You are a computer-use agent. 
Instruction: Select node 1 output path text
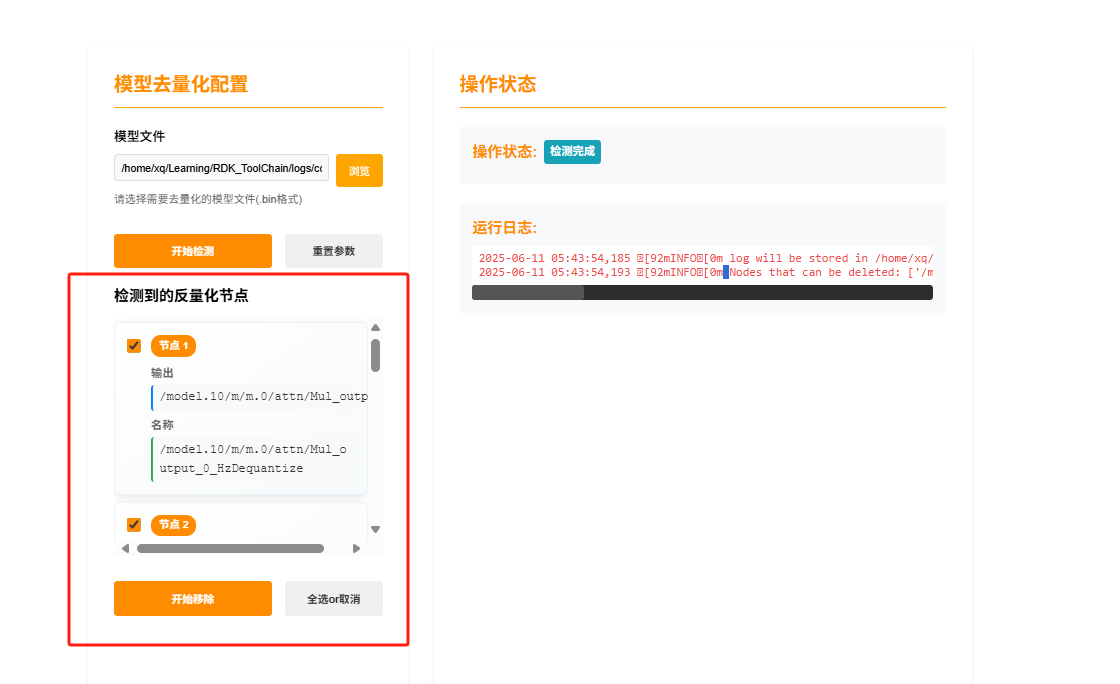click(264, 396)
